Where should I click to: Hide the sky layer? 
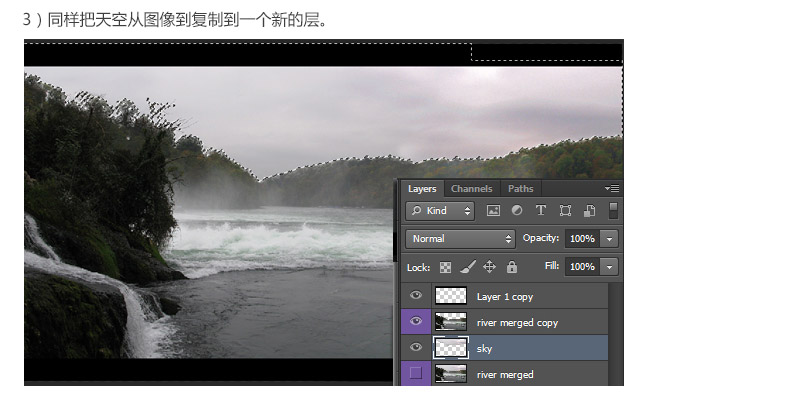pos(416,348)
